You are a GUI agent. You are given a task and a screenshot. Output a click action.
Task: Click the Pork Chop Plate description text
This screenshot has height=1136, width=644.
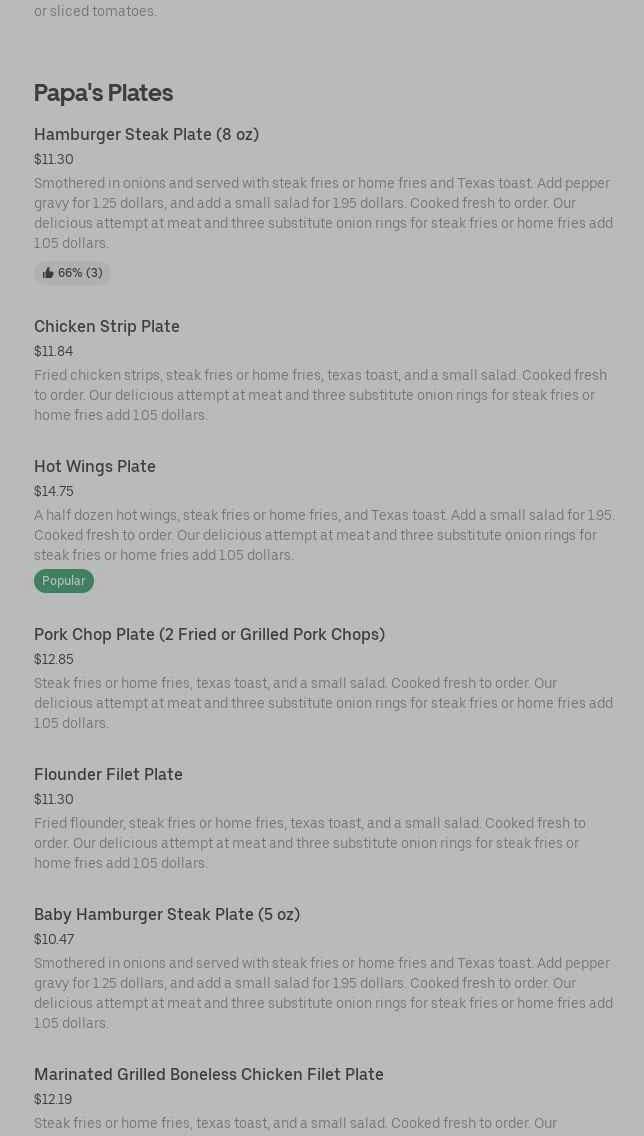(x=322, y=703)
